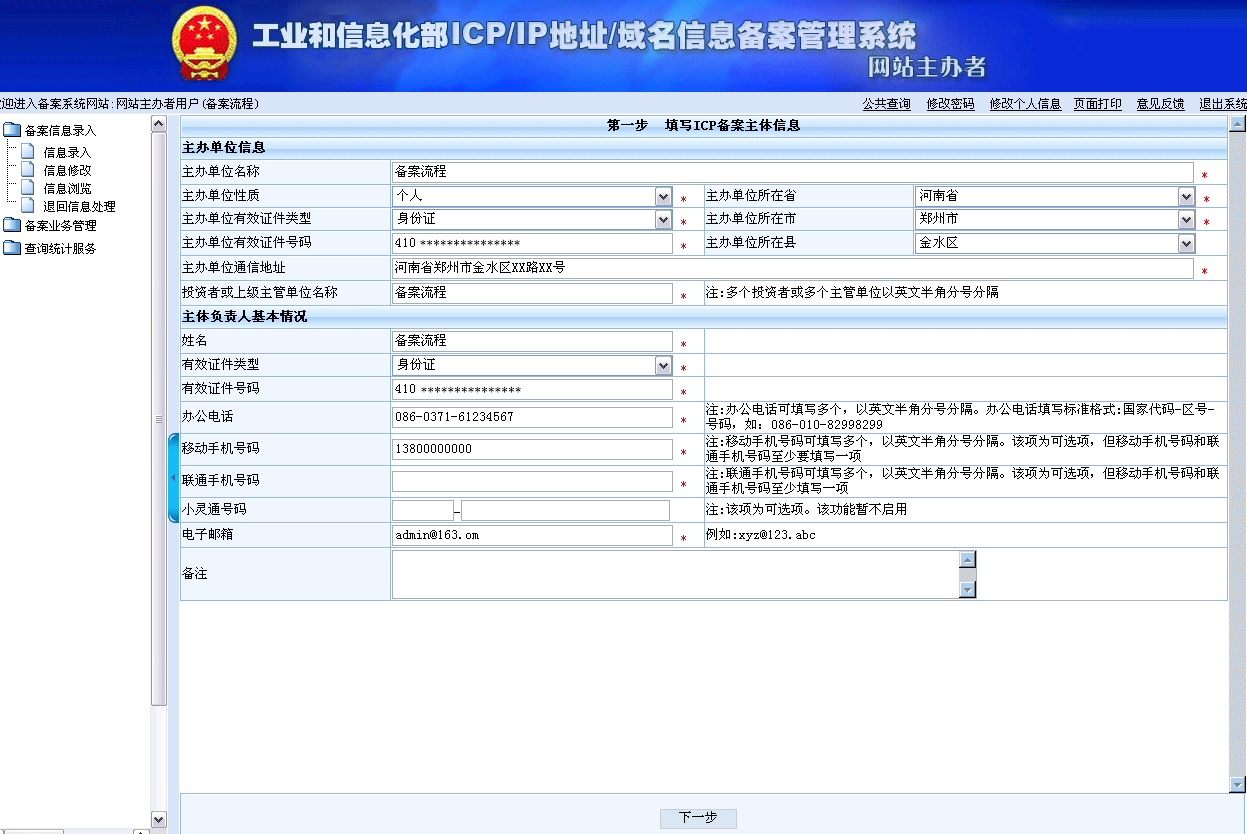Expand the 查询统计服务 tree node
Viewport: 1247px width, 834px height.
[x=60, y=249]
